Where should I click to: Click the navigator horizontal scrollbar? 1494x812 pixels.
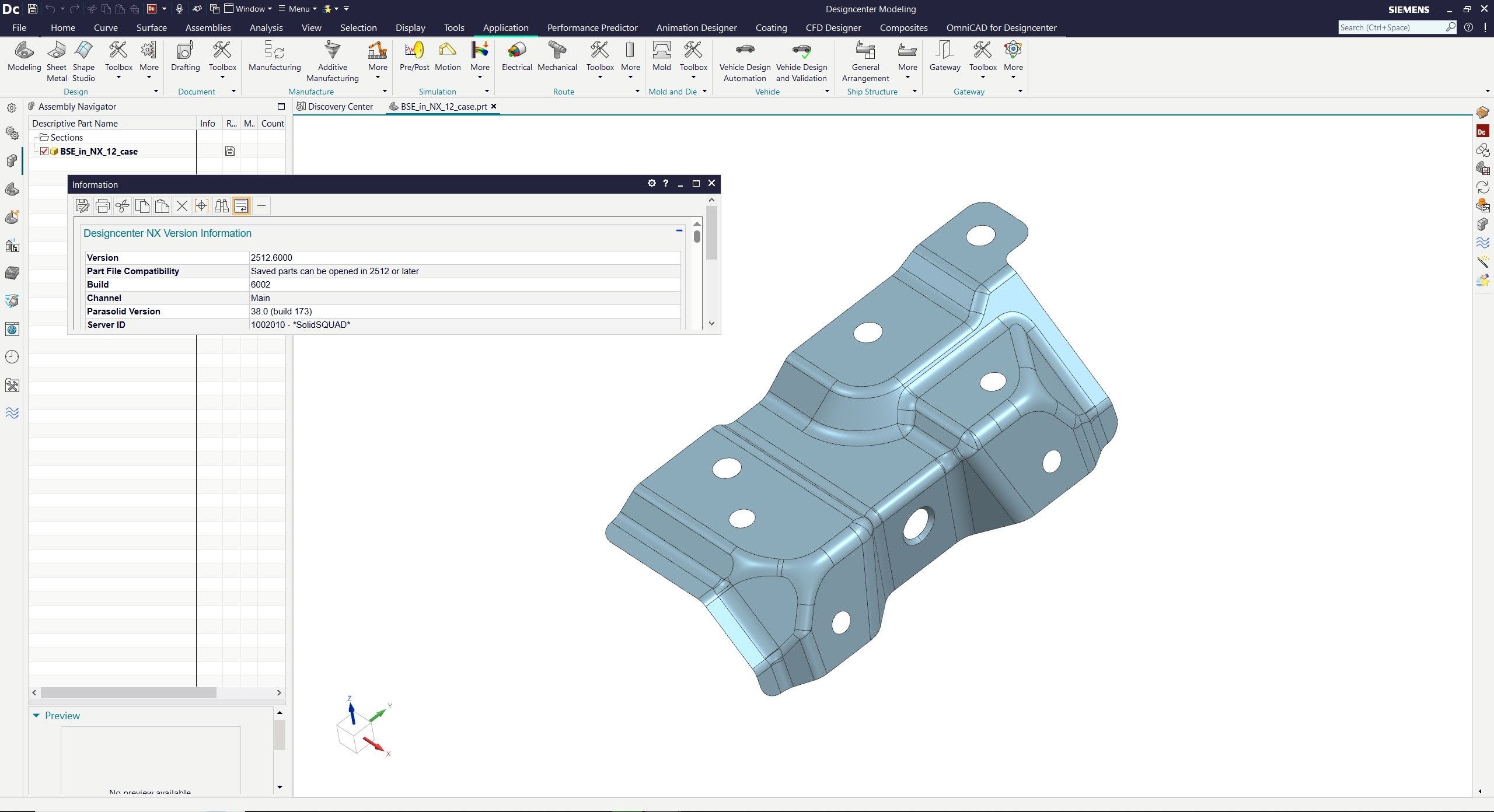[x=128, y=692]
